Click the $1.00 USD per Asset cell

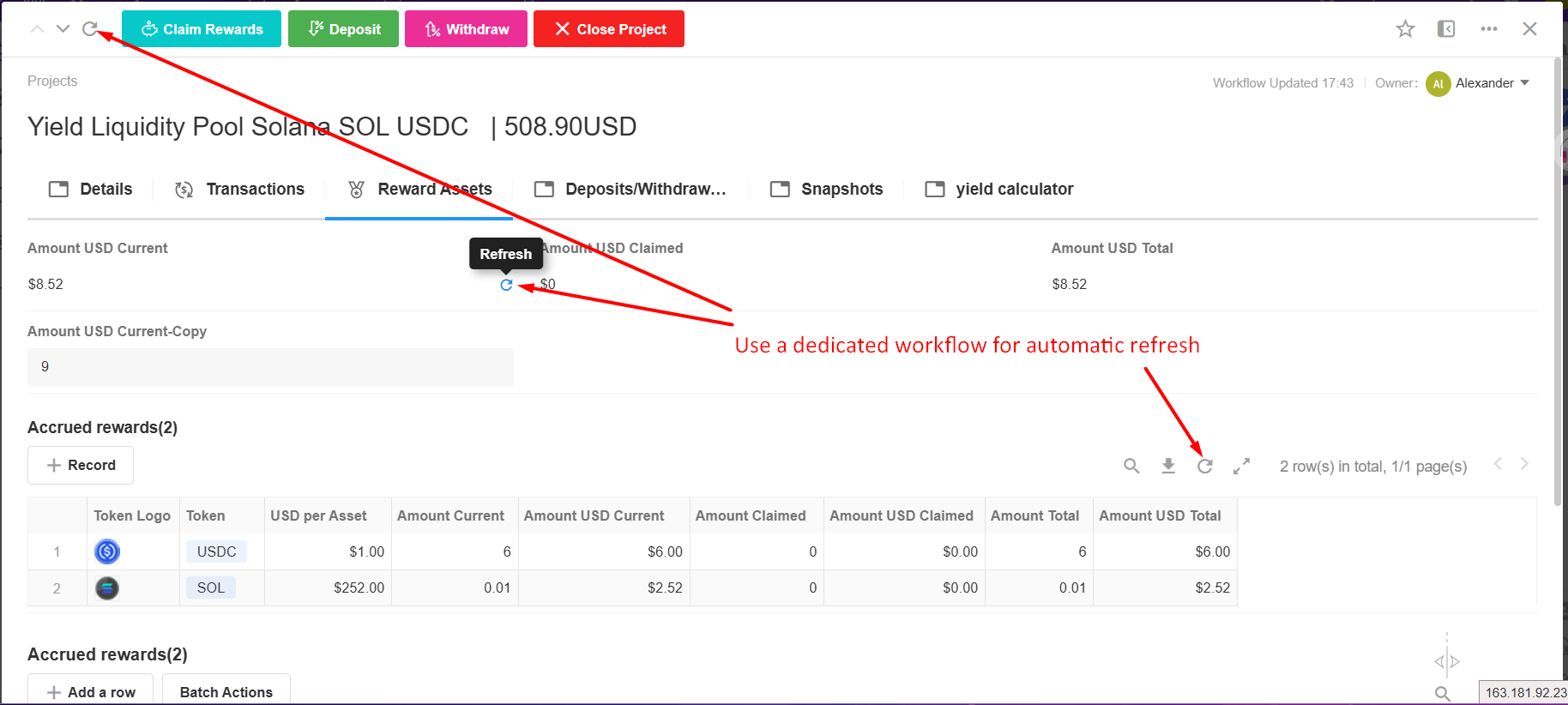[x=328, y=551]
